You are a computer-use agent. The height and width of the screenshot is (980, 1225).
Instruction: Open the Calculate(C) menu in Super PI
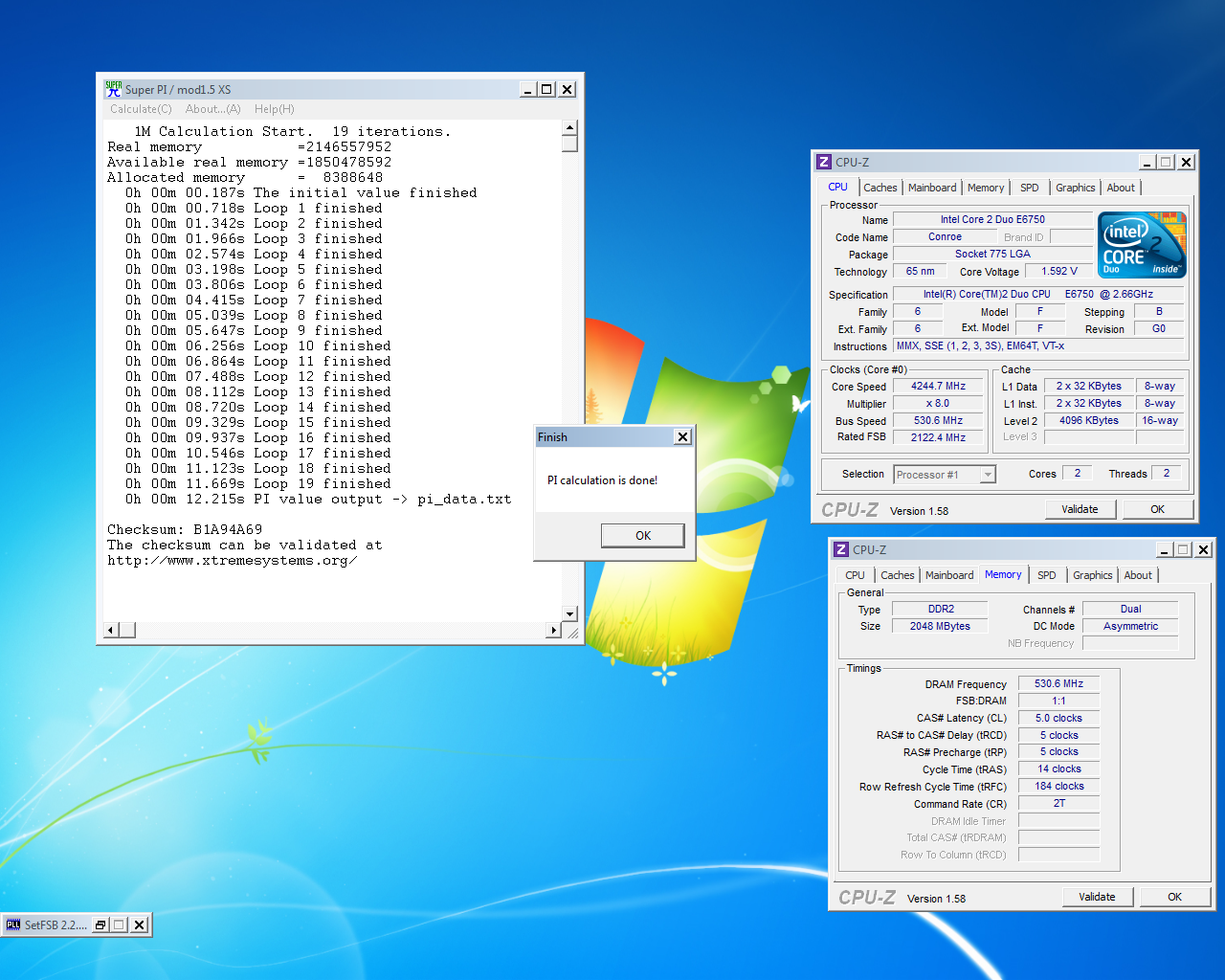(x=141, y=109)
